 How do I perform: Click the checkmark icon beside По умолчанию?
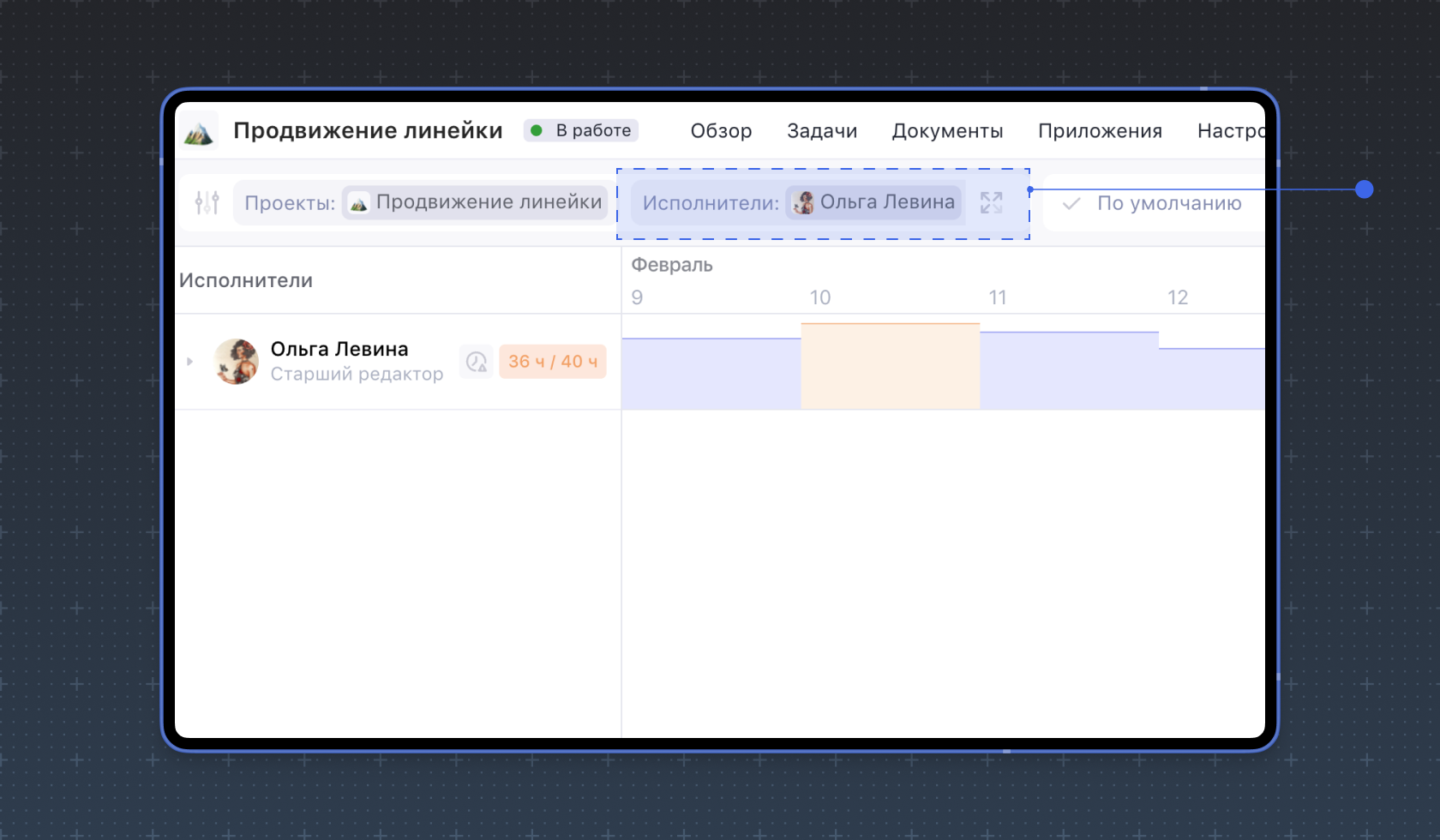click(x=1071, y=204)
